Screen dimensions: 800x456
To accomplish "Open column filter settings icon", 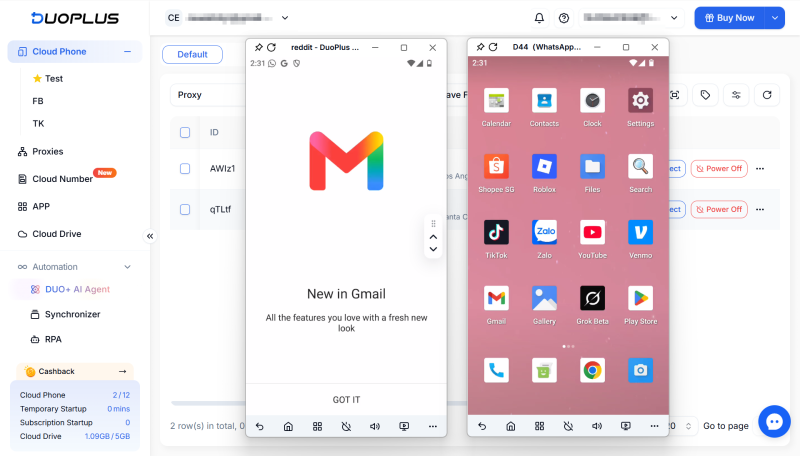I will (736, 95).
